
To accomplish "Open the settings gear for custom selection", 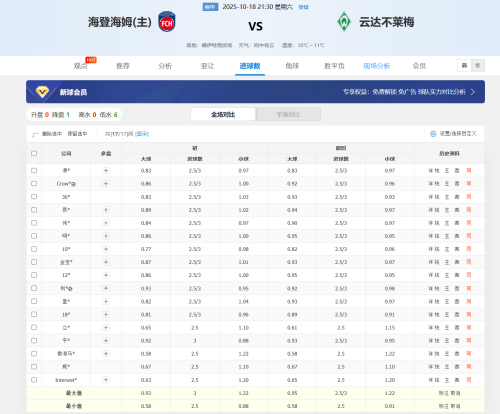I will click(x=433, y=134).
